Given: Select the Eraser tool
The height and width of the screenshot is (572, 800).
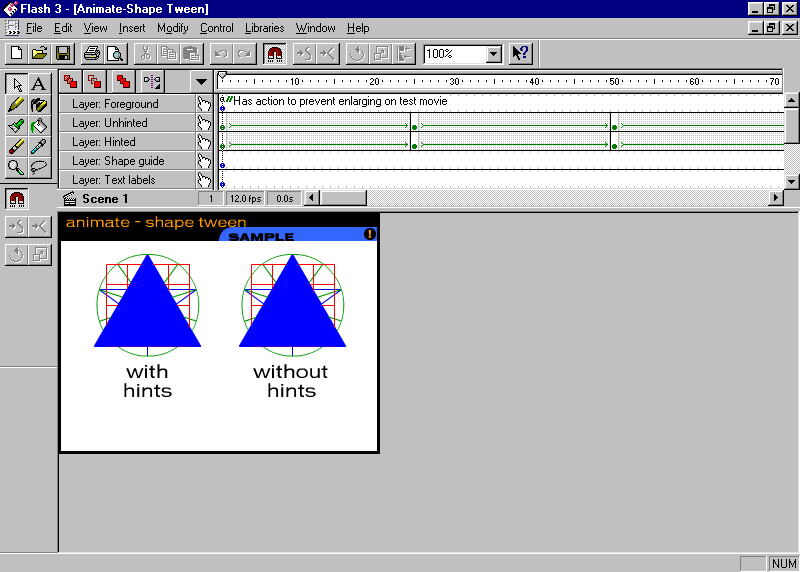Looking at the screenshot, I should click(x=17, y=146).
